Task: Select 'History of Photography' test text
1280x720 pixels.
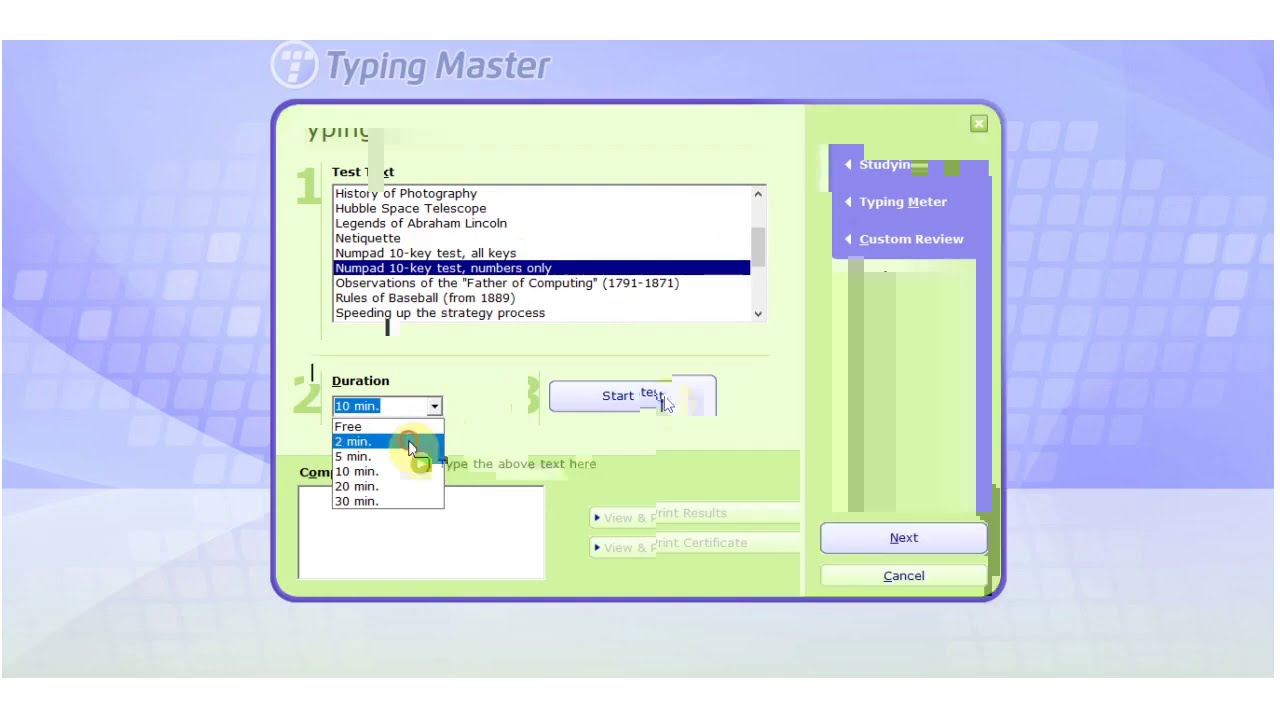Action: [541, 193]
